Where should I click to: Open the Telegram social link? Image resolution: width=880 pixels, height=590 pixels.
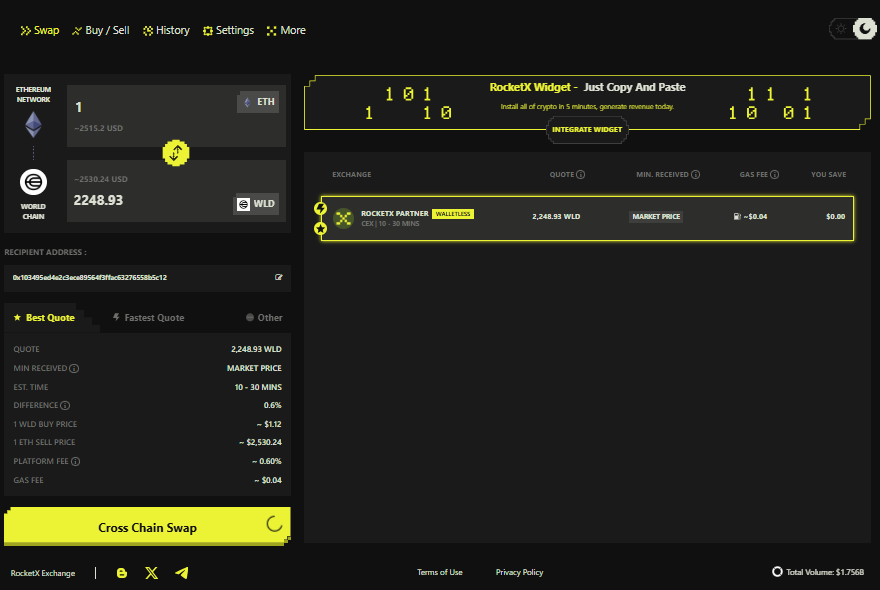tap(182, 573)
